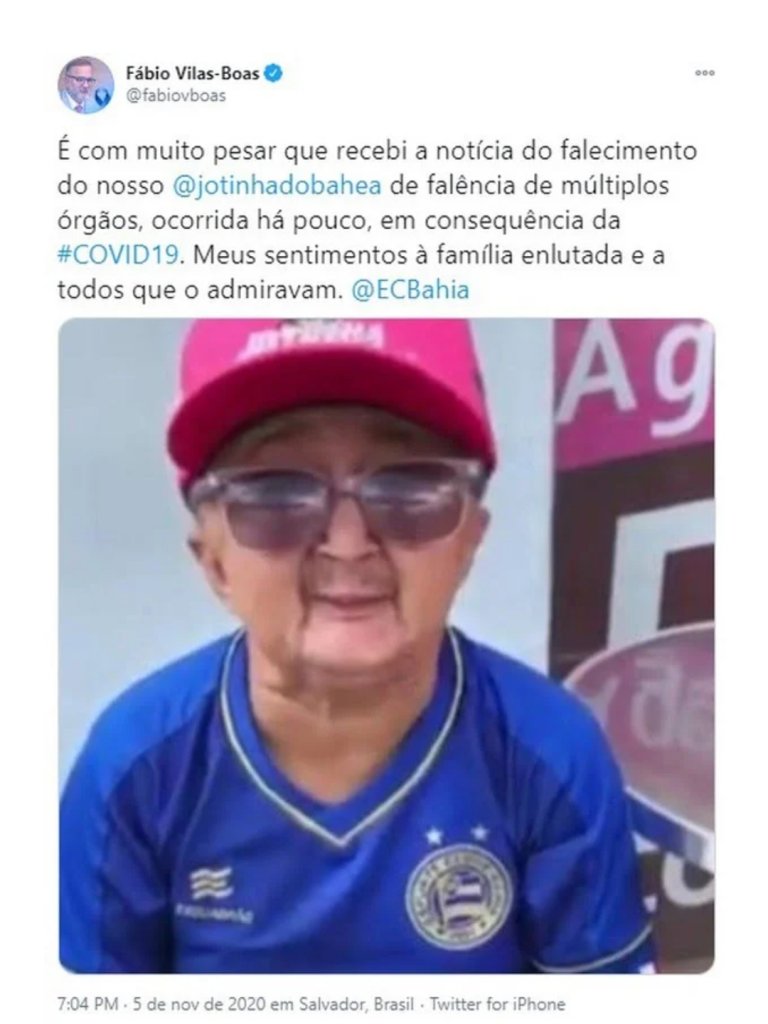This screenshot has height=1024, width=768.
Task: Click the white sponsor logo on jersey
Action: pyautogui.click(x=212, y=893)
